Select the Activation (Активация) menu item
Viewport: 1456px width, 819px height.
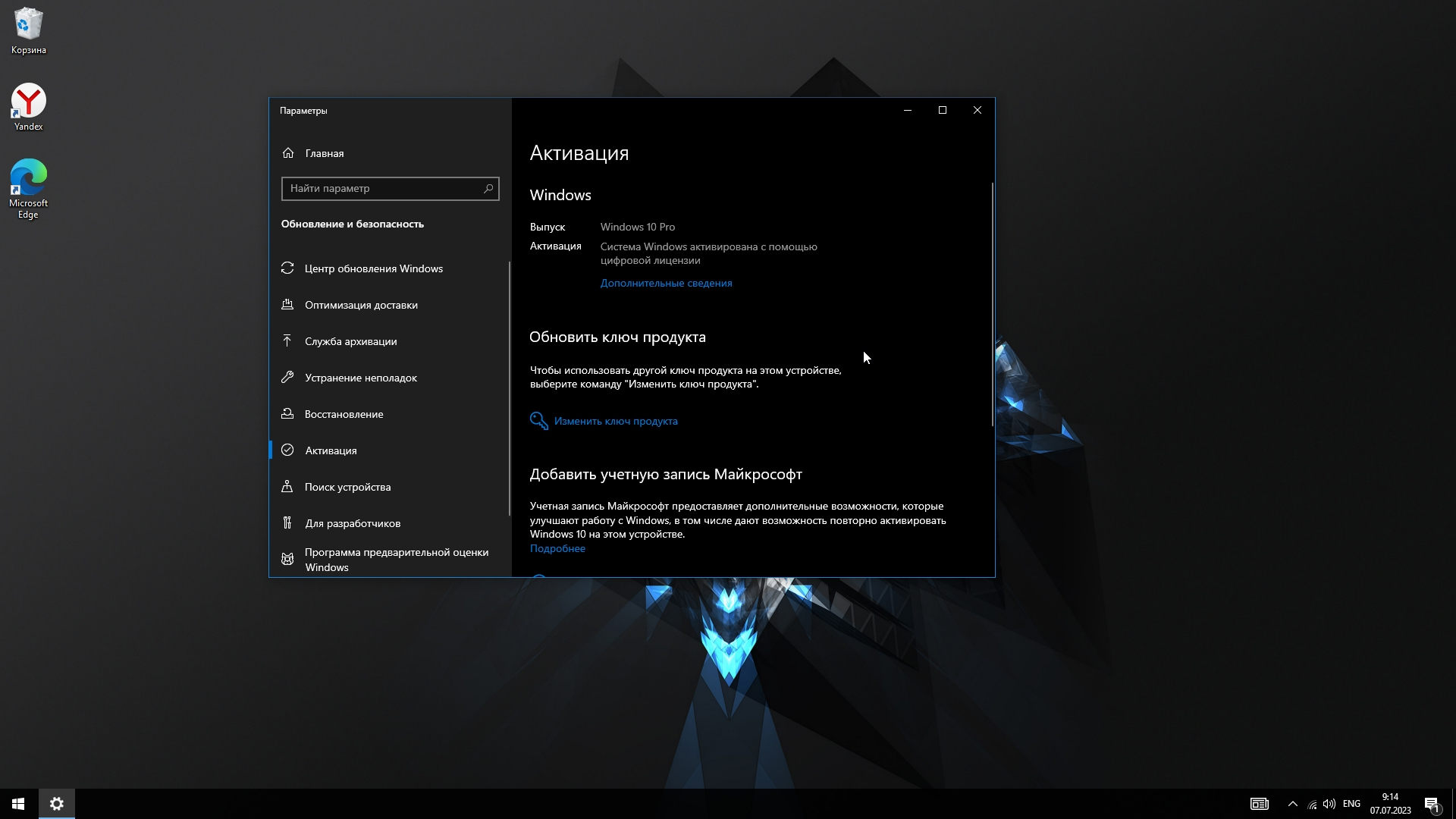pos(331,450)
